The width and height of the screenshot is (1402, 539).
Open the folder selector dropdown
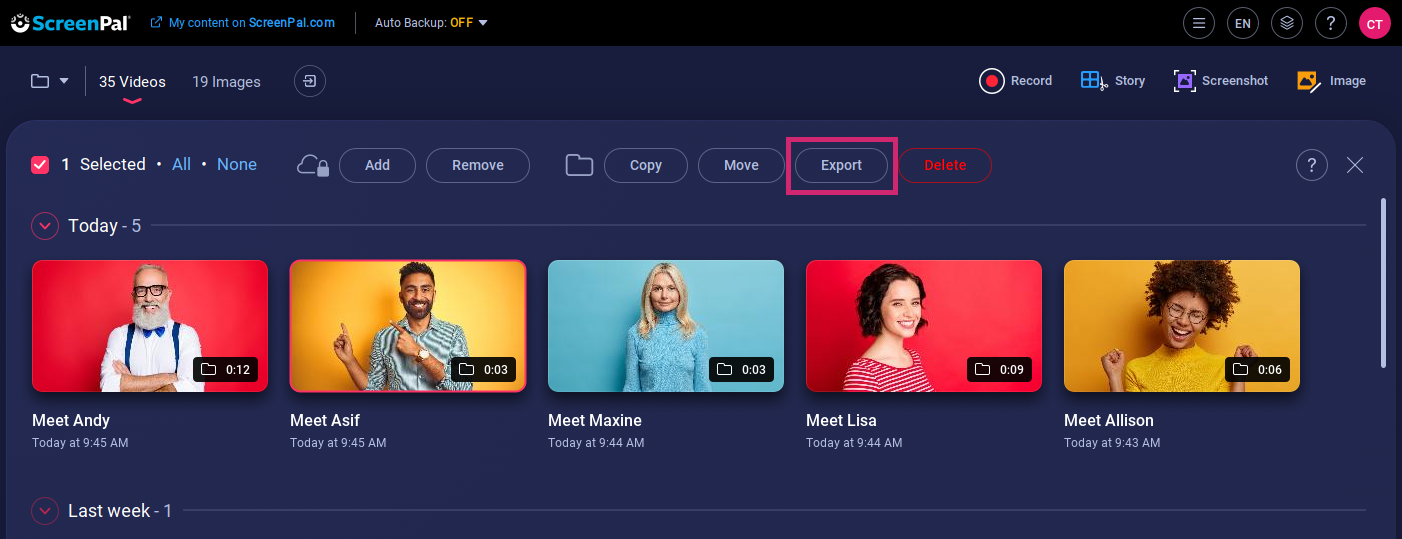49,81
